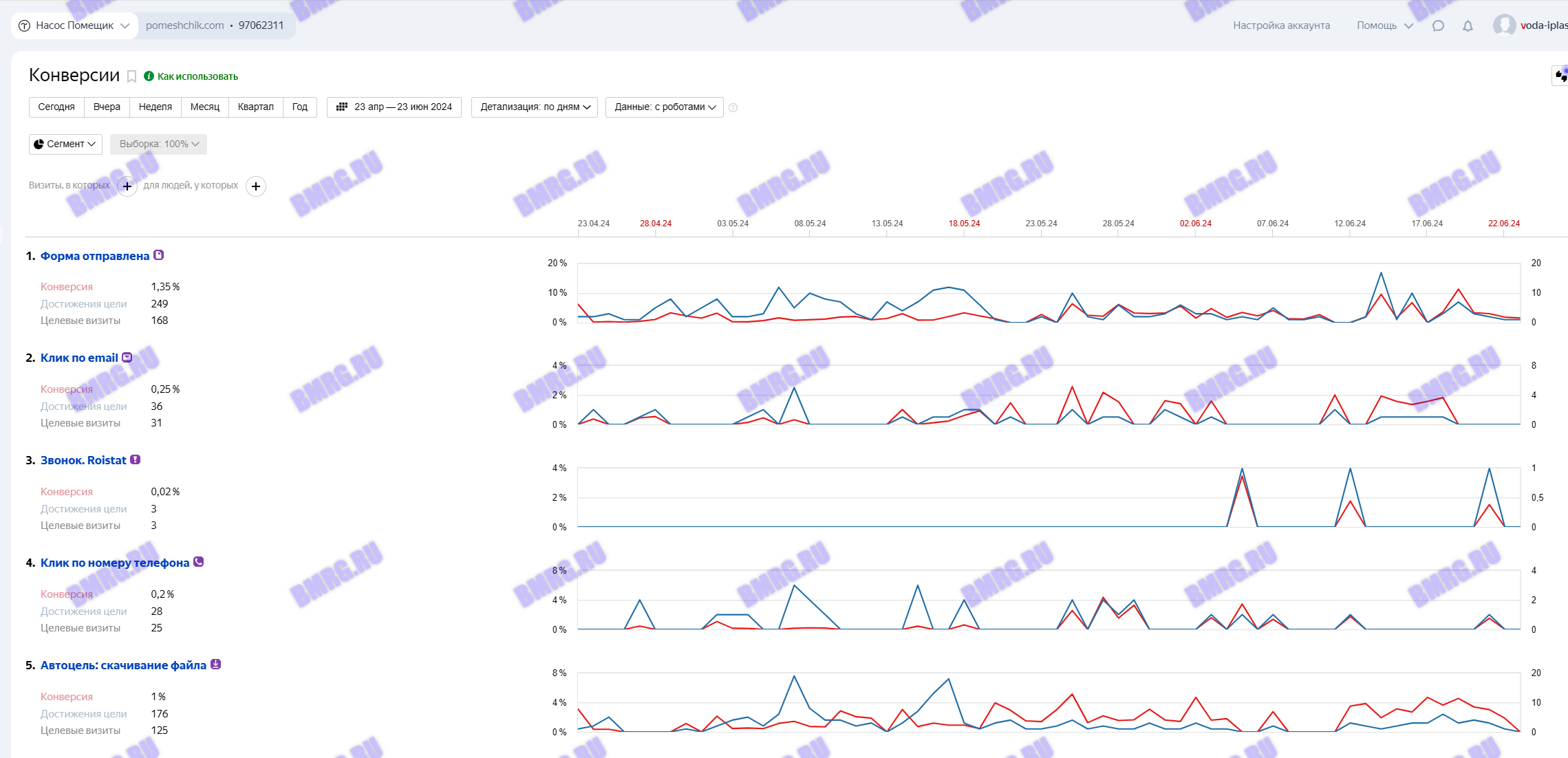The height and width of the screenshot is (758, 1568).
Task: Open Настройка аккаунта in header
Action: coord(1281,25)
